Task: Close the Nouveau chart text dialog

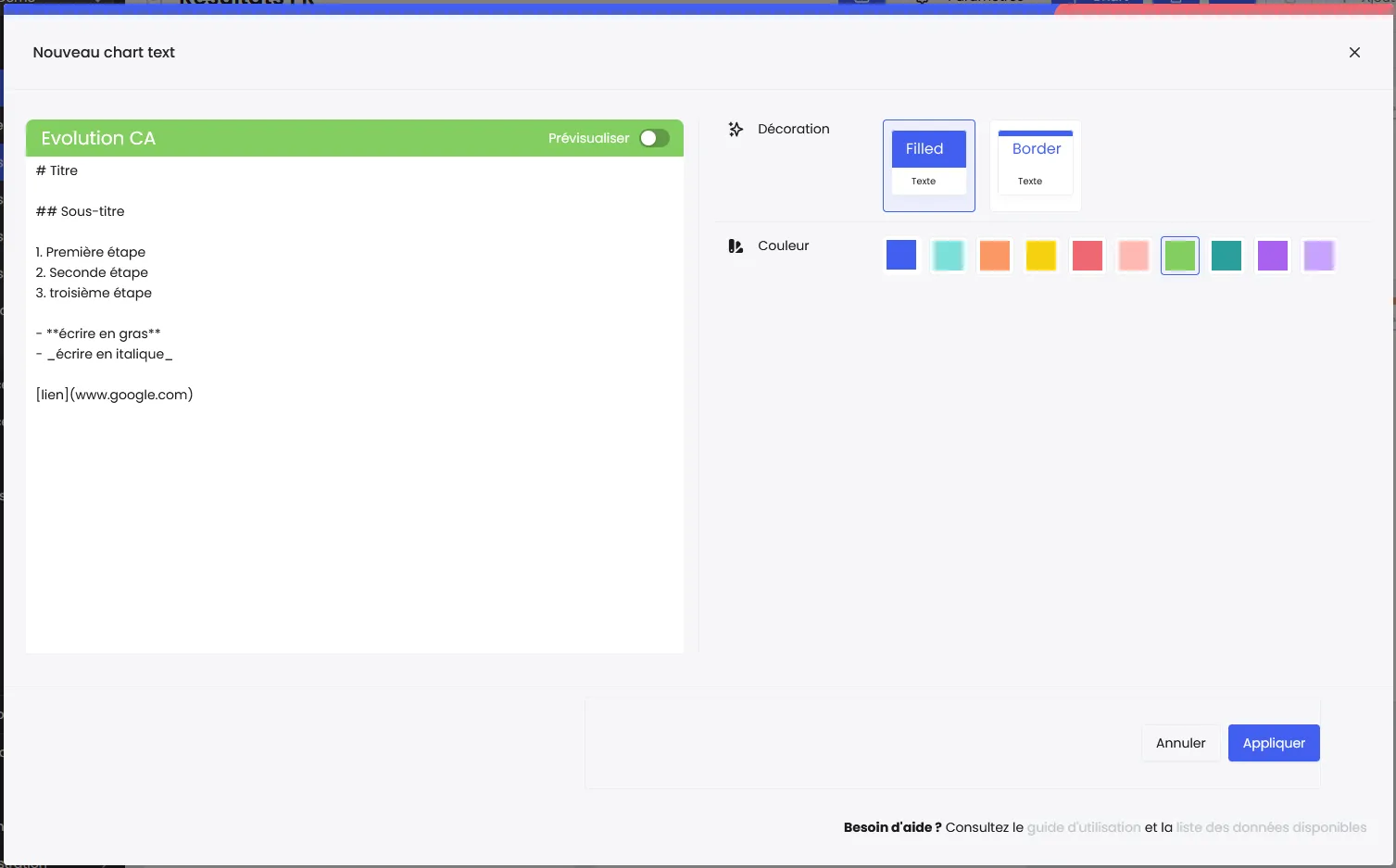Action: (x=1354, y=53)
